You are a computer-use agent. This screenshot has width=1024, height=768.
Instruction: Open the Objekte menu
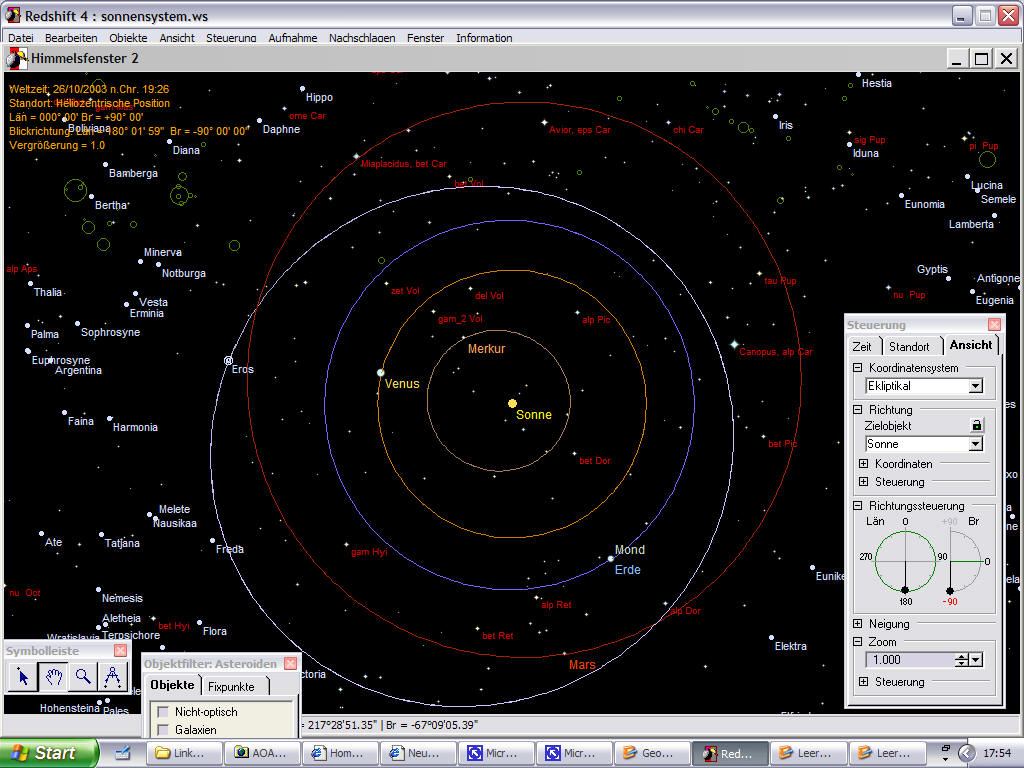pyautogui.click(x=128, y=38)
